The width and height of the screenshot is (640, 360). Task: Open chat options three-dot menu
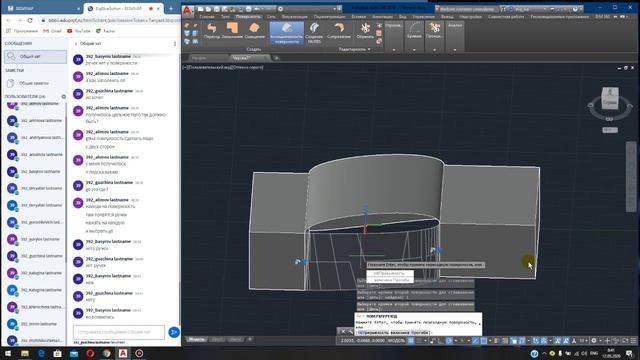tap(175, 44)
